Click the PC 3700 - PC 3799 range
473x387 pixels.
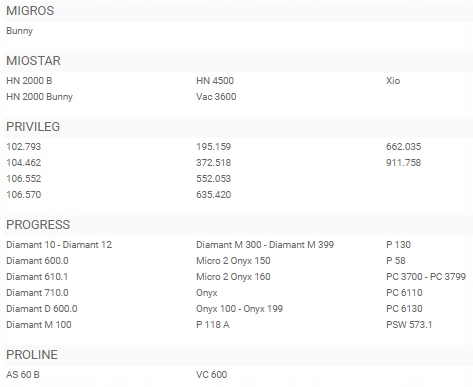[426, 277]
